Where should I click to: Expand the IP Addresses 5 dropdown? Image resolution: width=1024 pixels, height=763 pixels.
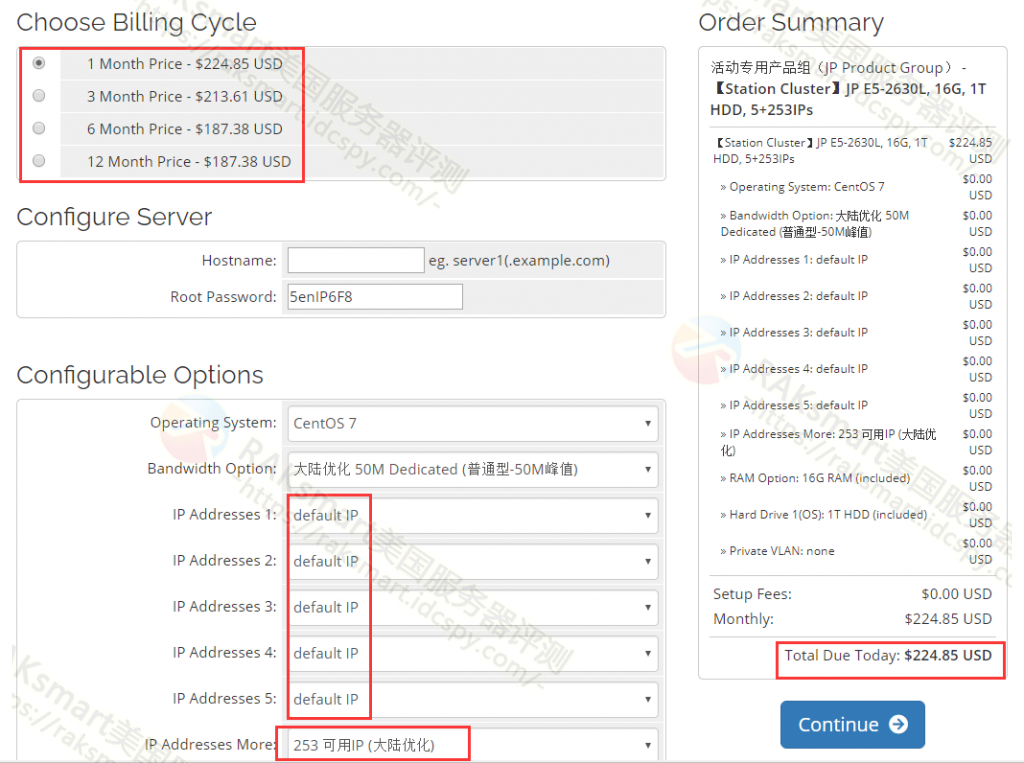click(x=473, y=699)
